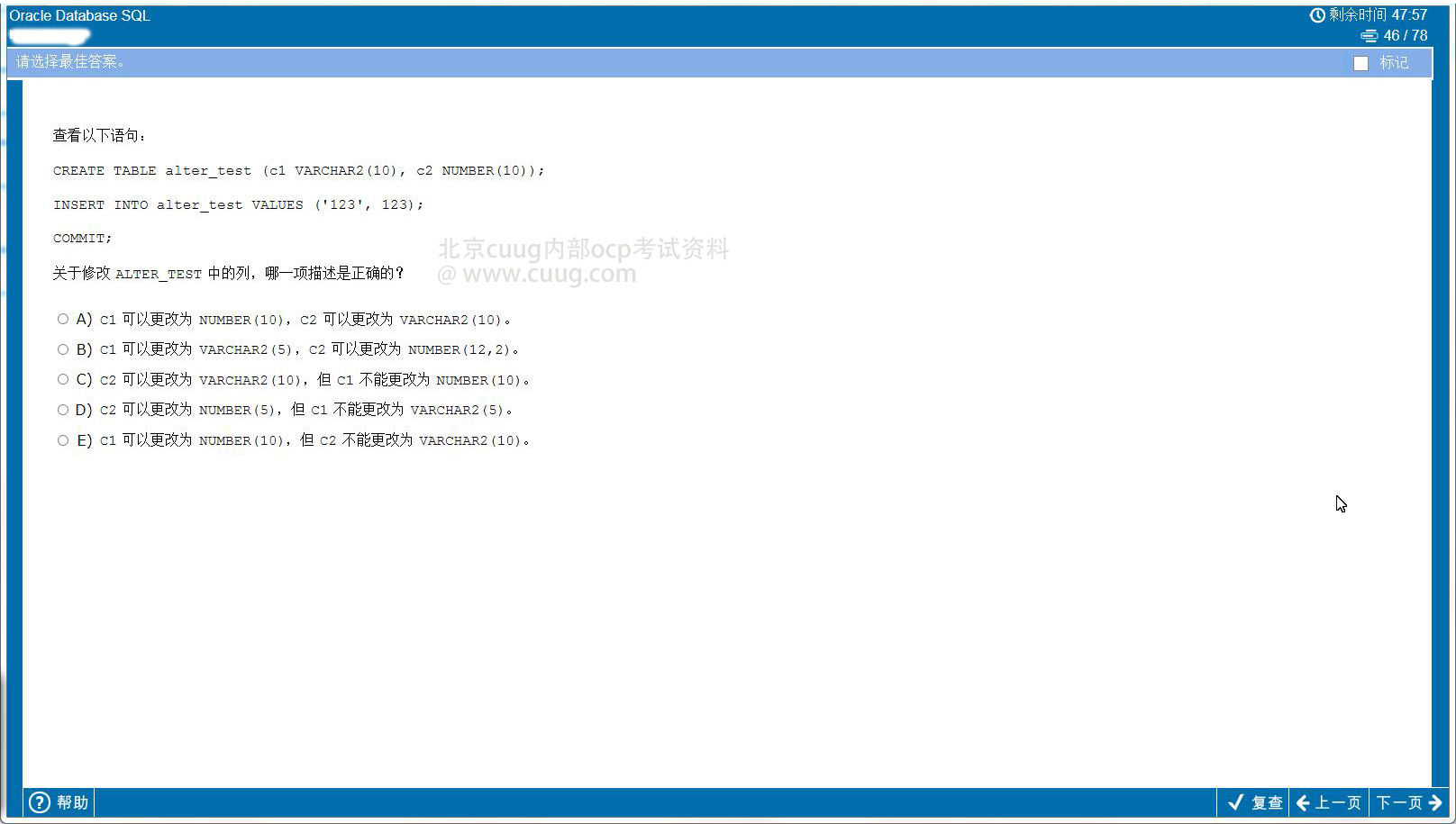The width and height of the screenshot is (1456, 824).
Task: Click the 查看以下语句 heading text
Action: coord(99,136)
